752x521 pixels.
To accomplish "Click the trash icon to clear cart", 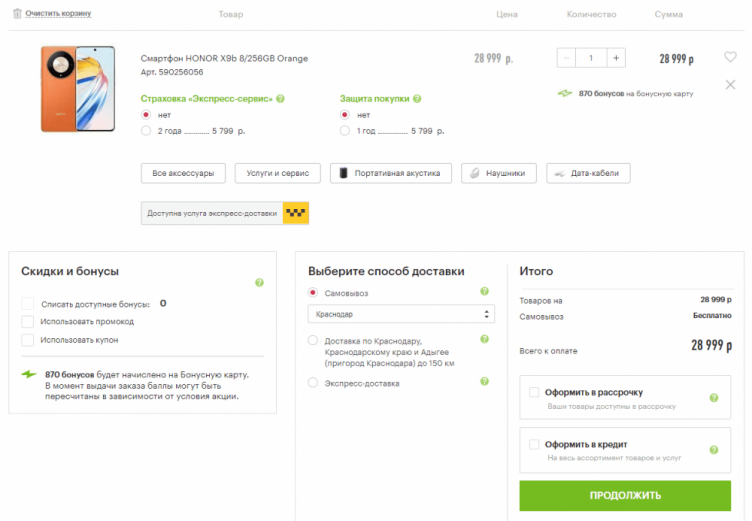I will 17,14.
